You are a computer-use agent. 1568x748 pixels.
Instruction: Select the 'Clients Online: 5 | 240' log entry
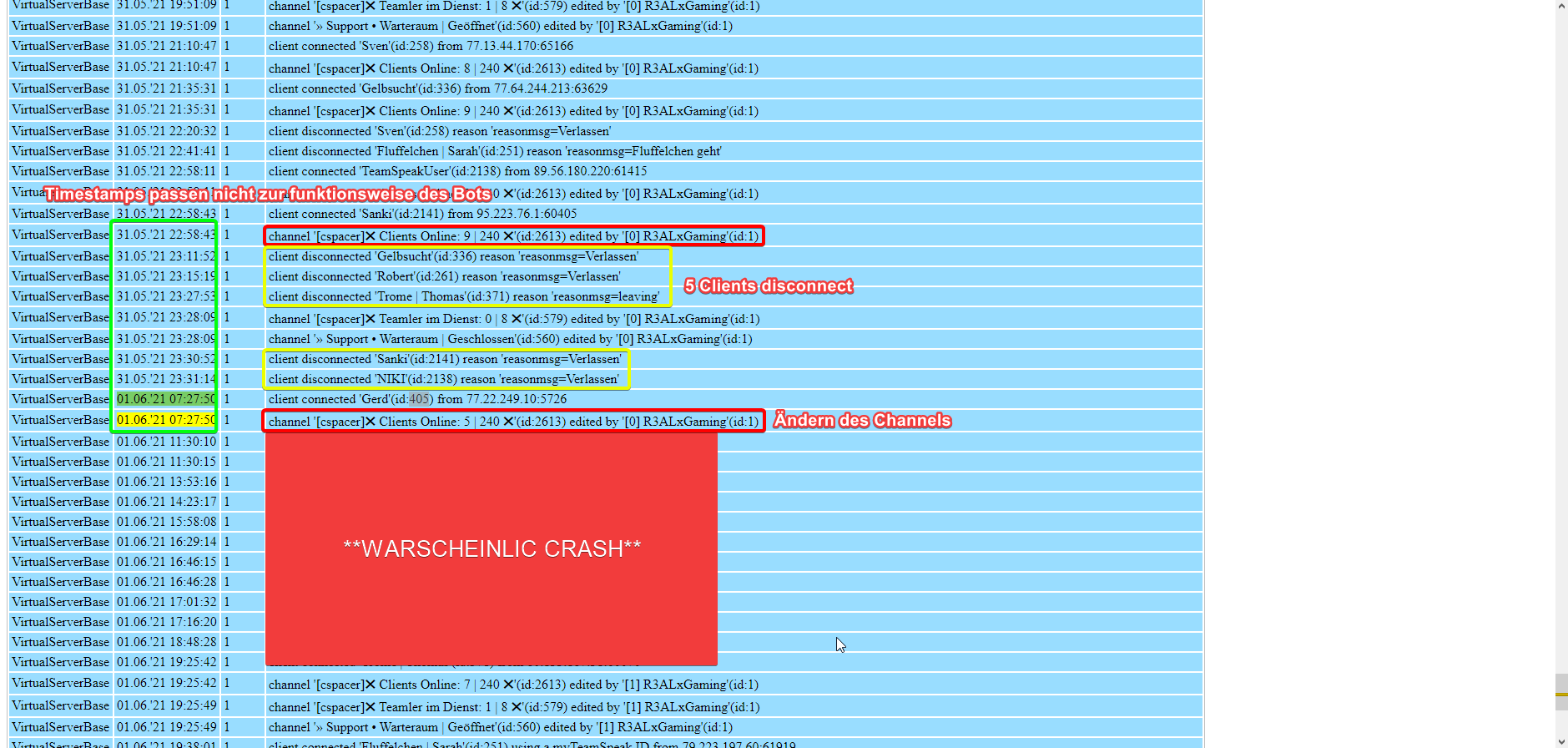pos(513,422)
